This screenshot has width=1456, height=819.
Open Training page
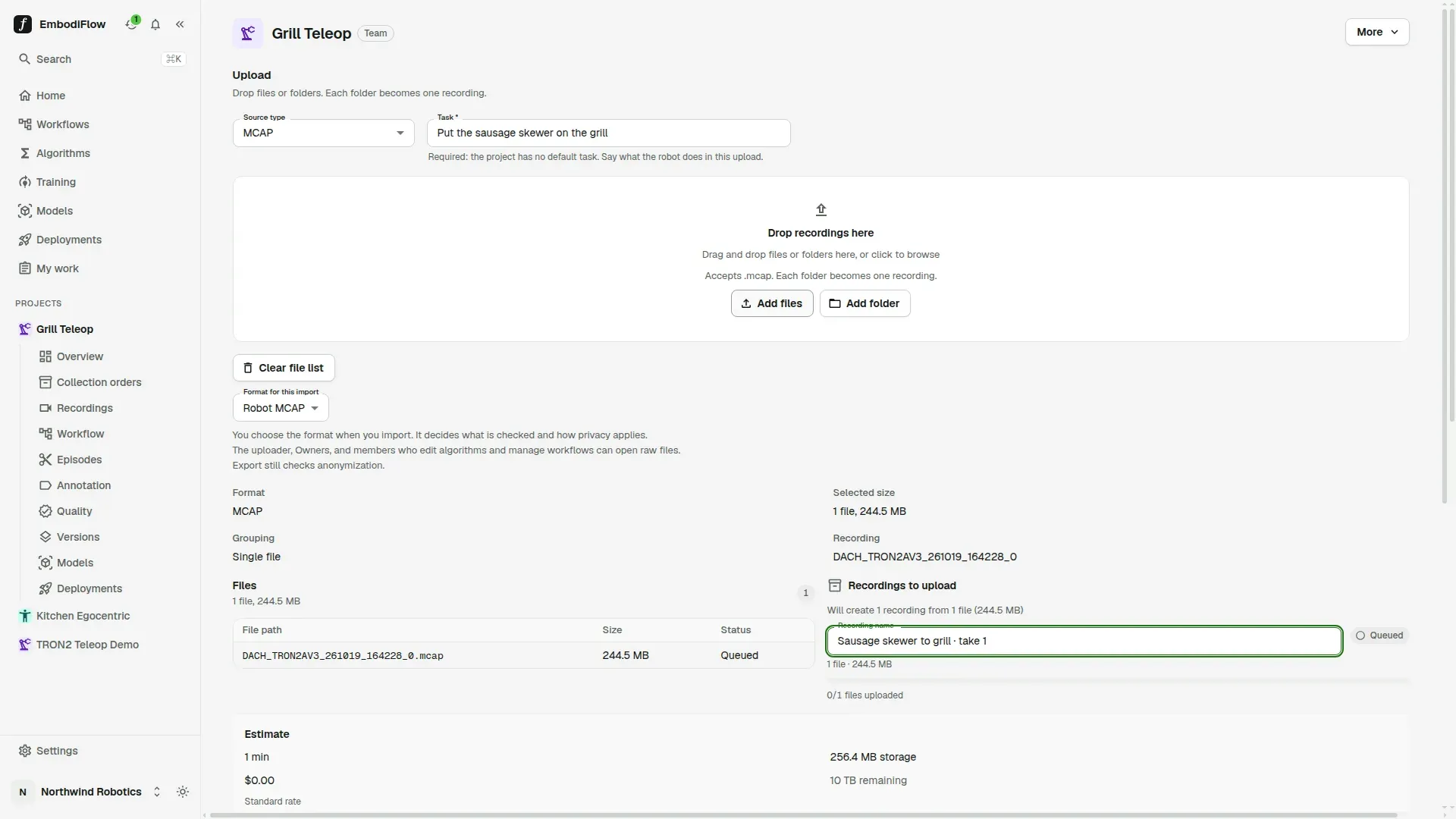tap(101, 182)
